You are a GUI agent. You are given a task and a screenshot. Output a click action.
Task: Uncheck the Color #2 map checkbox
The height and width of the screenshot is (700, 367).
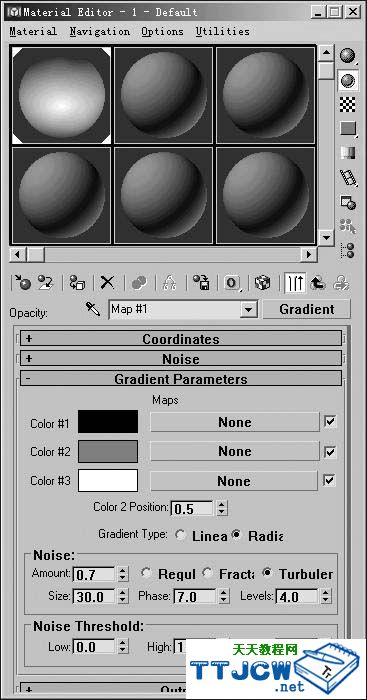[x=330, y=451]
